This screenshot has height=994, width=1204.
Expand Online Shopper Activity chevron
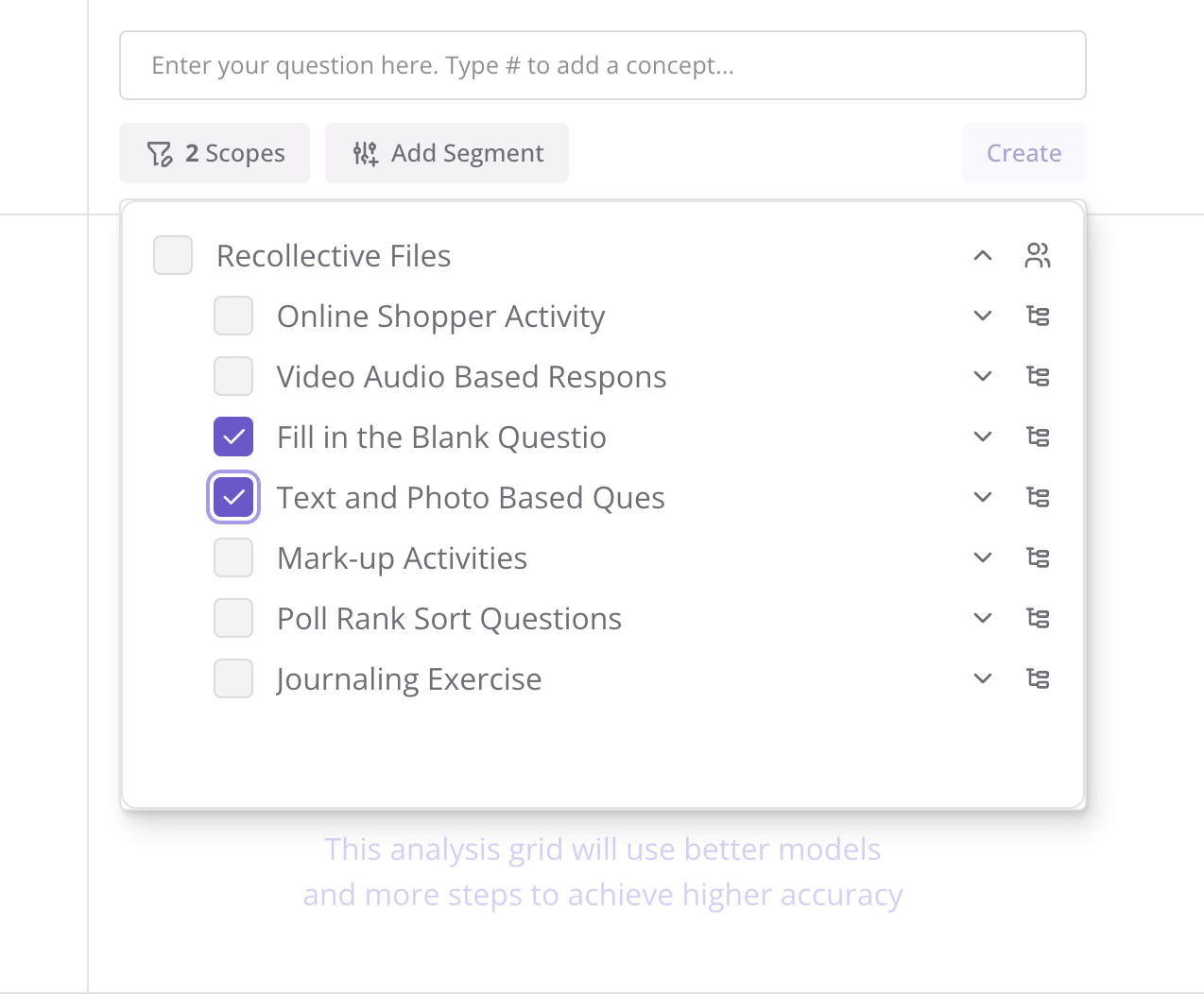coord(983,316)
